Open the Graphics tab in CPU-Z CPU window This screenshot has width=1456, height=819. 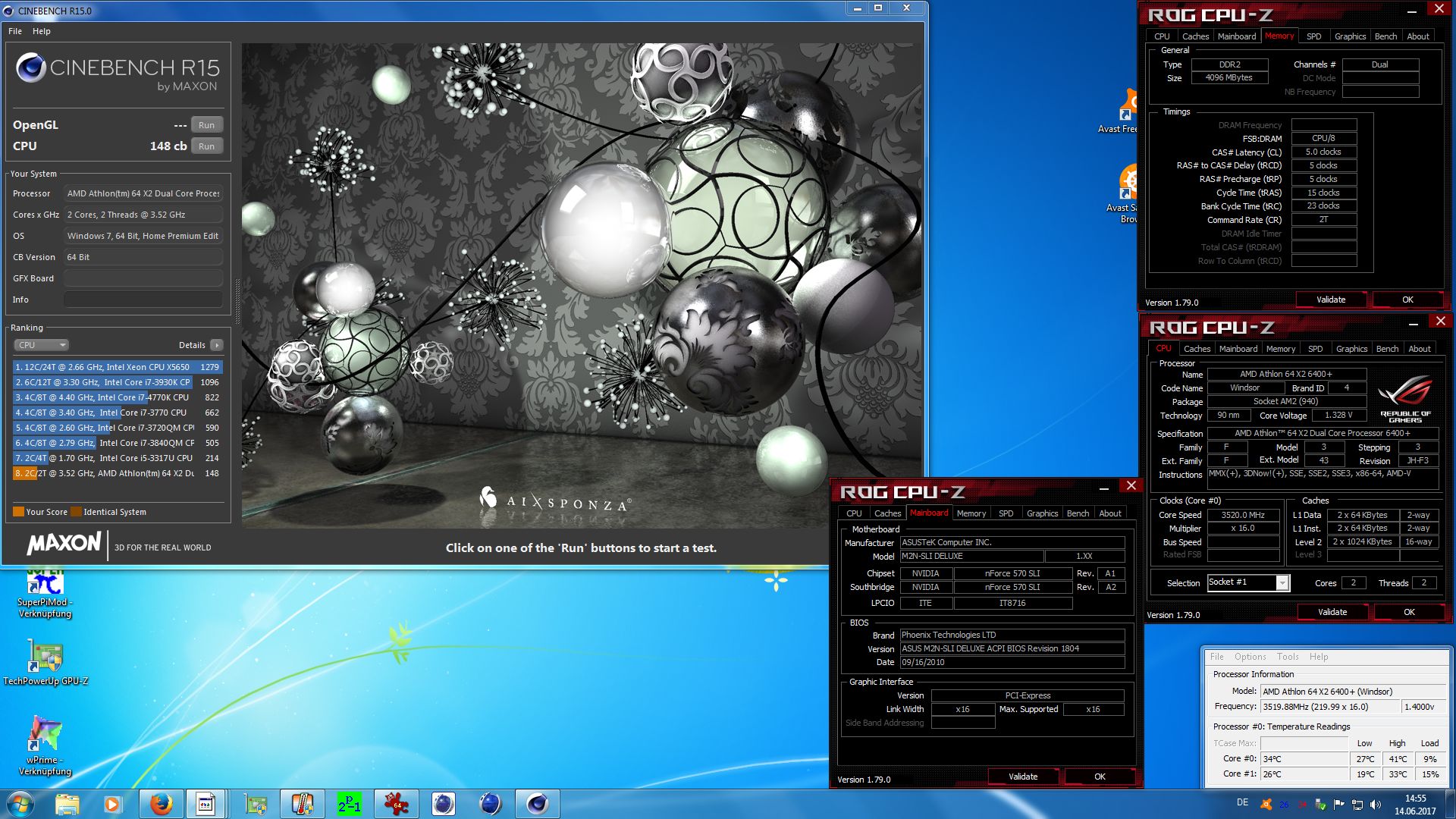1351,349
